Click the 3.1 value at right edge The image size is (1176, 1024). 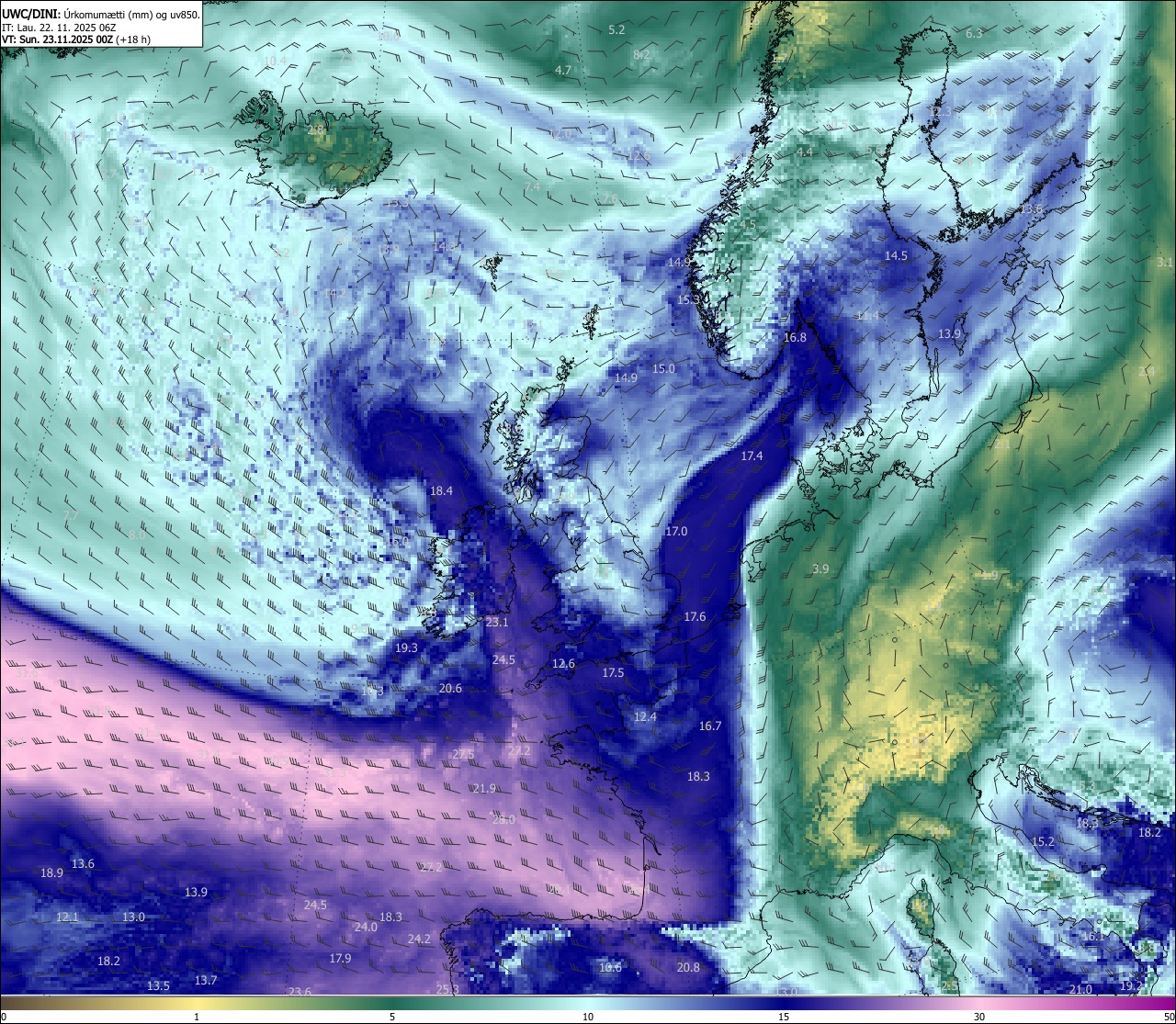pos(1165,262)
